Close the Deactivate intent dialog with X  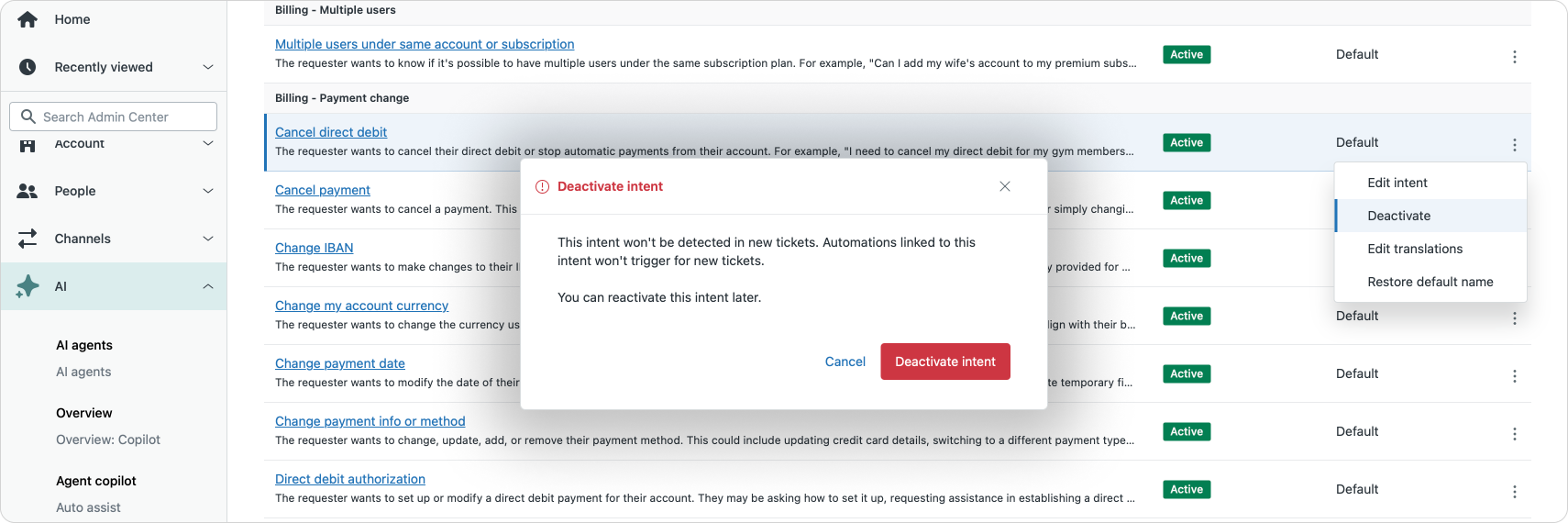click(x=1005, y=186)
